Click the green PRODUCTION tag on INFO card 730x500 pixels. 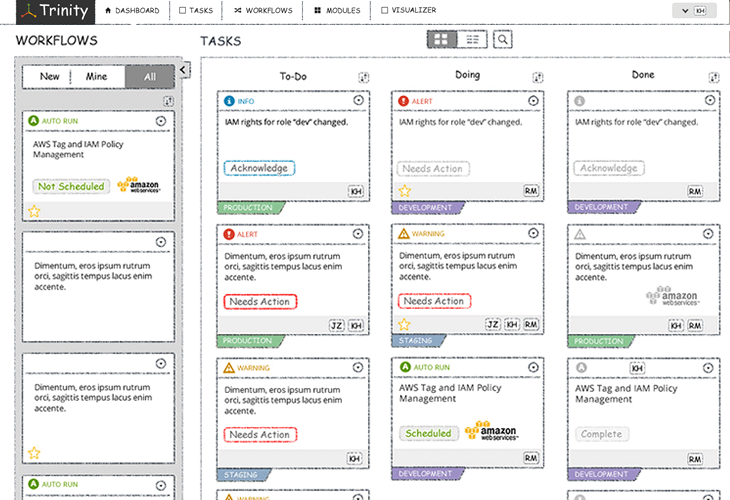[x=245, y=207]
